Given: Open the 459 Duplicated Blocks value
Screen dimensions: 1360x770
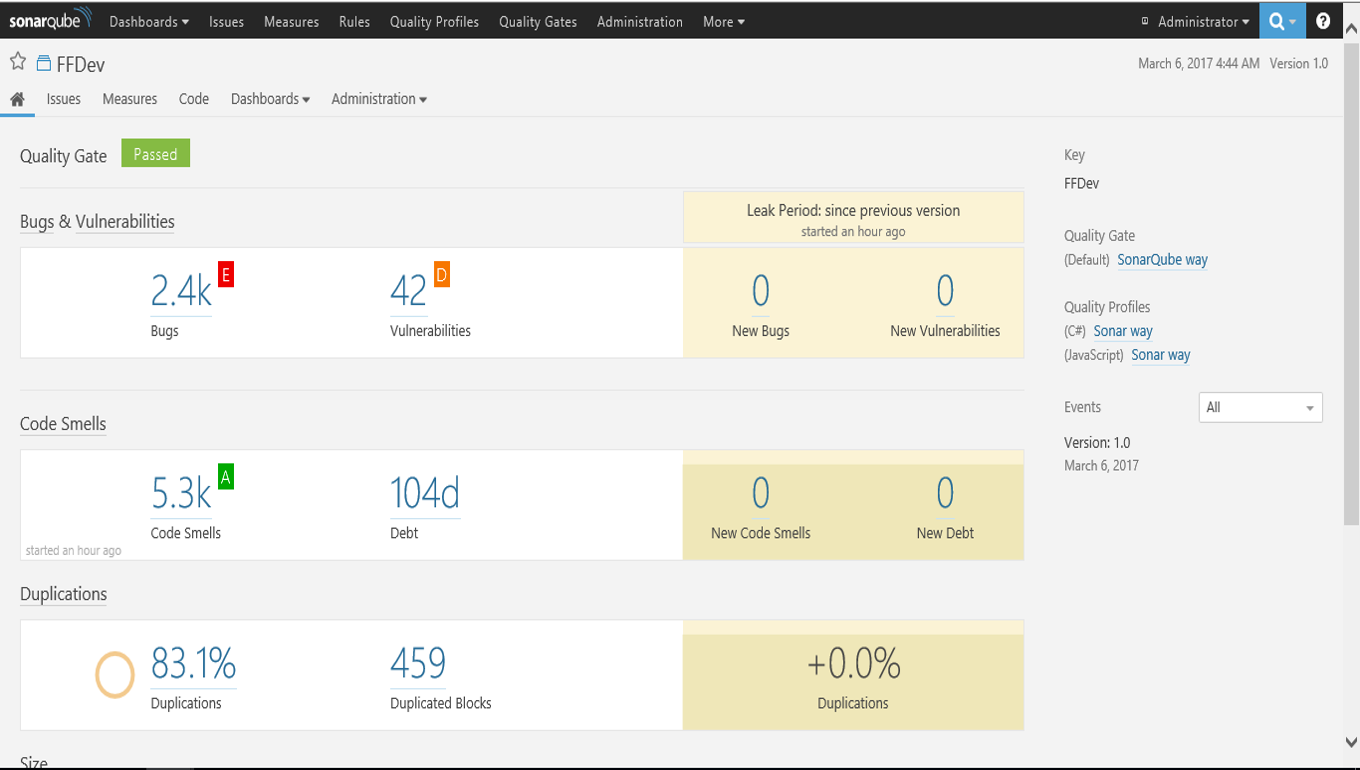Looking at the screenshot, I should [418, 663].
